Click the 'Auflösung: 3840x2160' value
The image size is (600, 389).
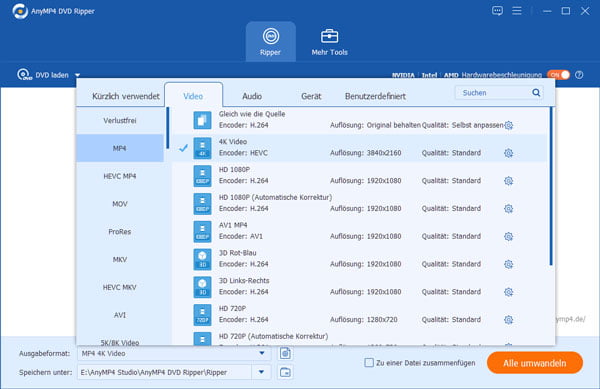(365, 153)
